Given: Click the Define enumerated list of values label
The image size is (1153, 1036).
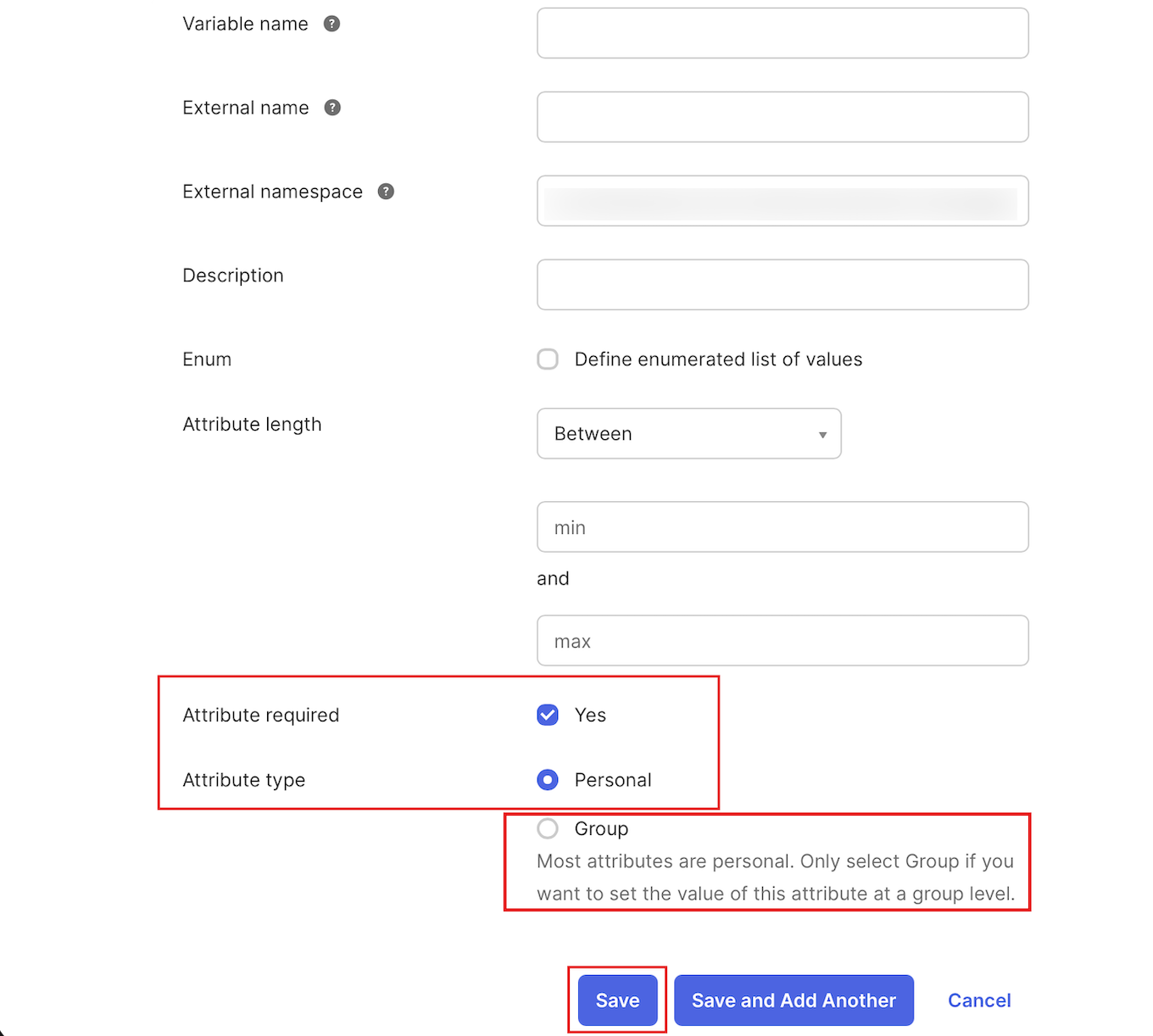Looking at the screenshot, I should tap(718, 359).
